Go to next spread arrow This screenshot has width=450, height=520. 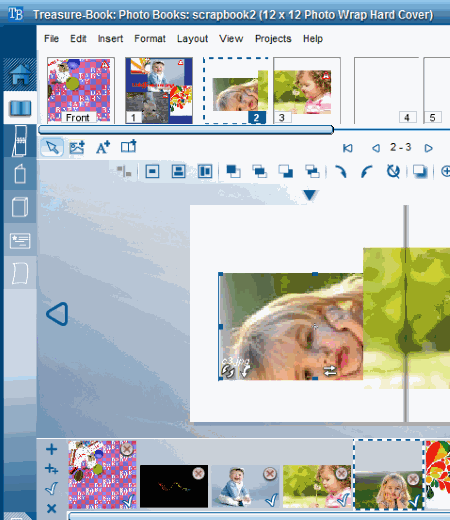coord(429,148)
